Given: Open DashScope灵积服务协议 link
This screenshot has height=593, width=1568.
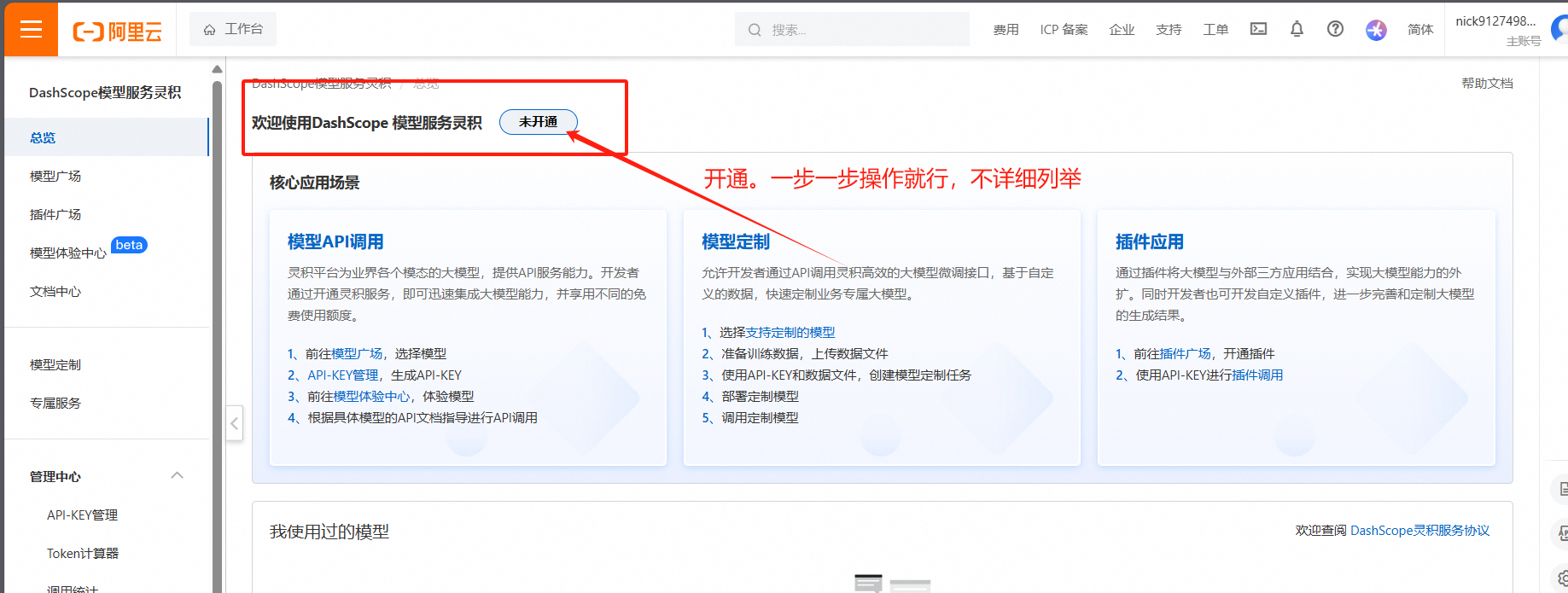Looking at the screenshot, I should point(1419,530).
